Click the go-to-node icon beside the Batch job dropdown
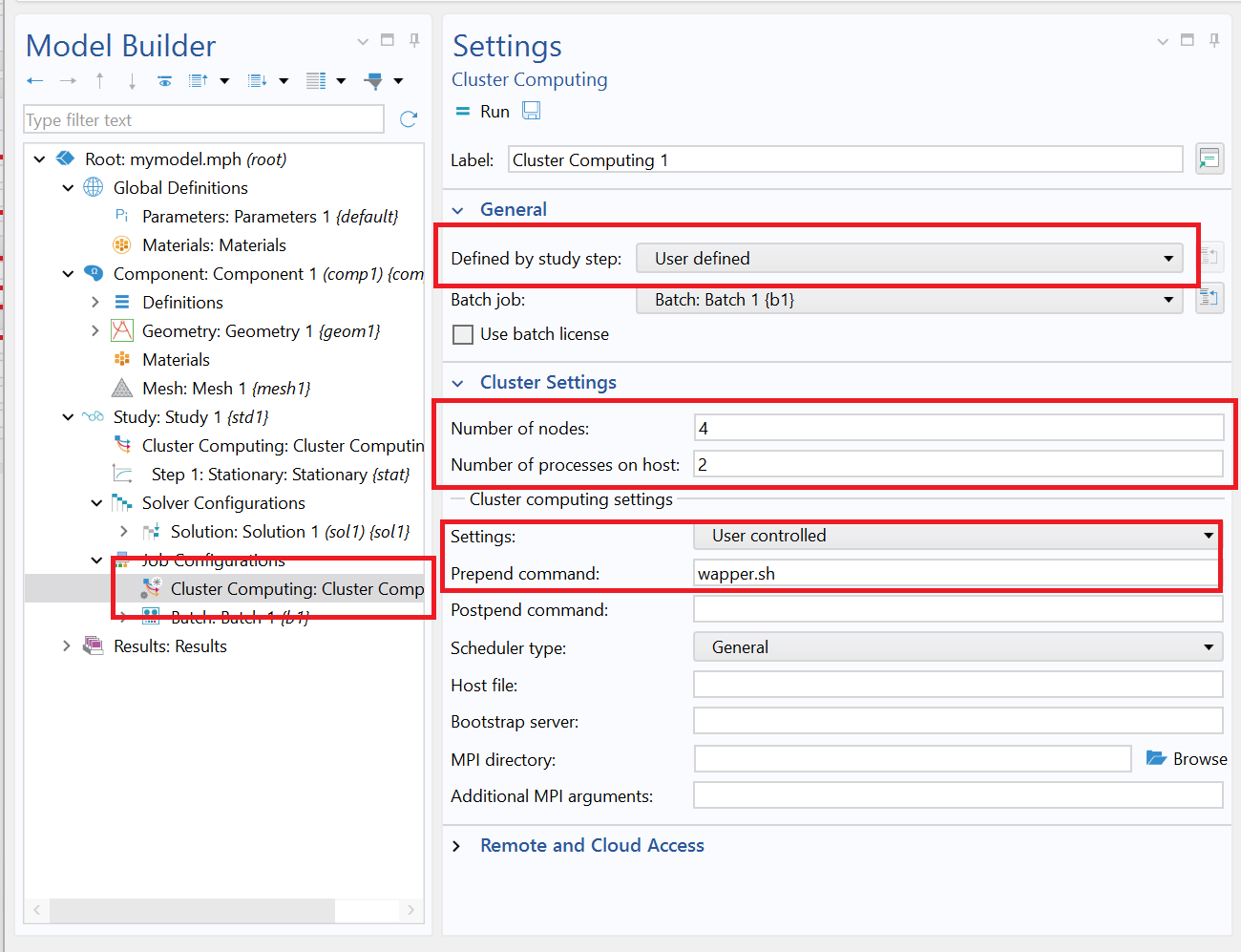 [x=1209, y=297]
